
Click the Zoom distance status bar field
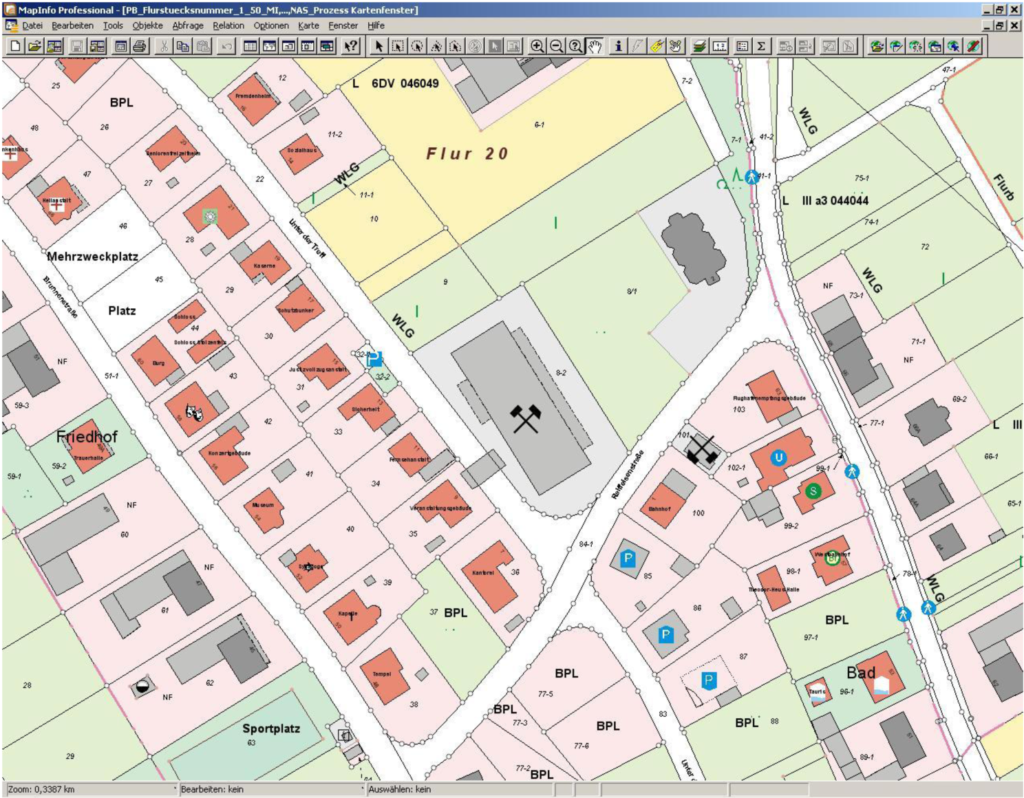pyautogui.click(x=90, y=790)
